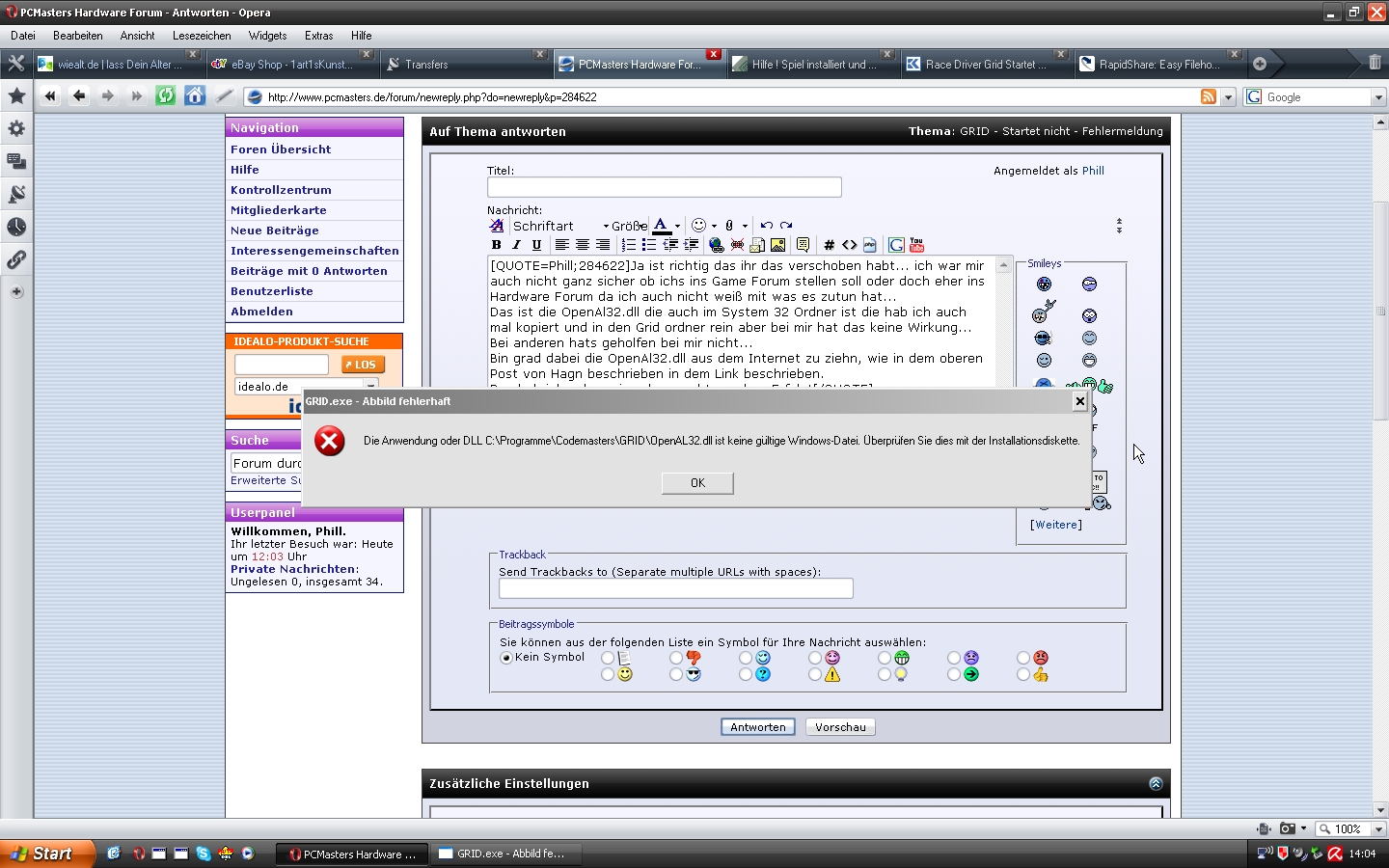Reload the page in Opera toolbar

[166, 96]
